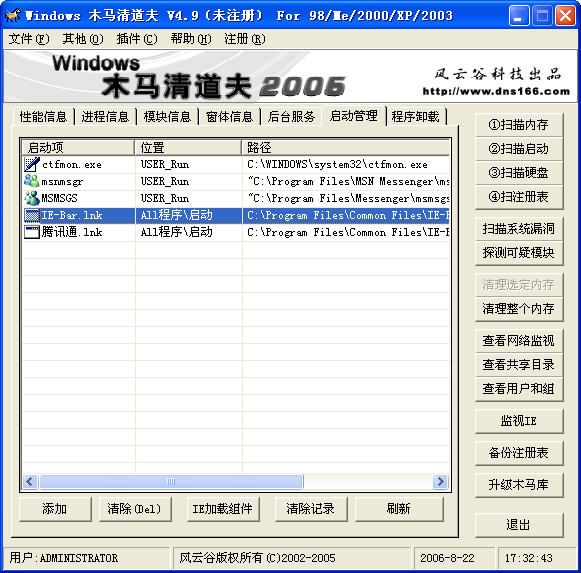Click the ①扫描内存 button

(519, 125)
